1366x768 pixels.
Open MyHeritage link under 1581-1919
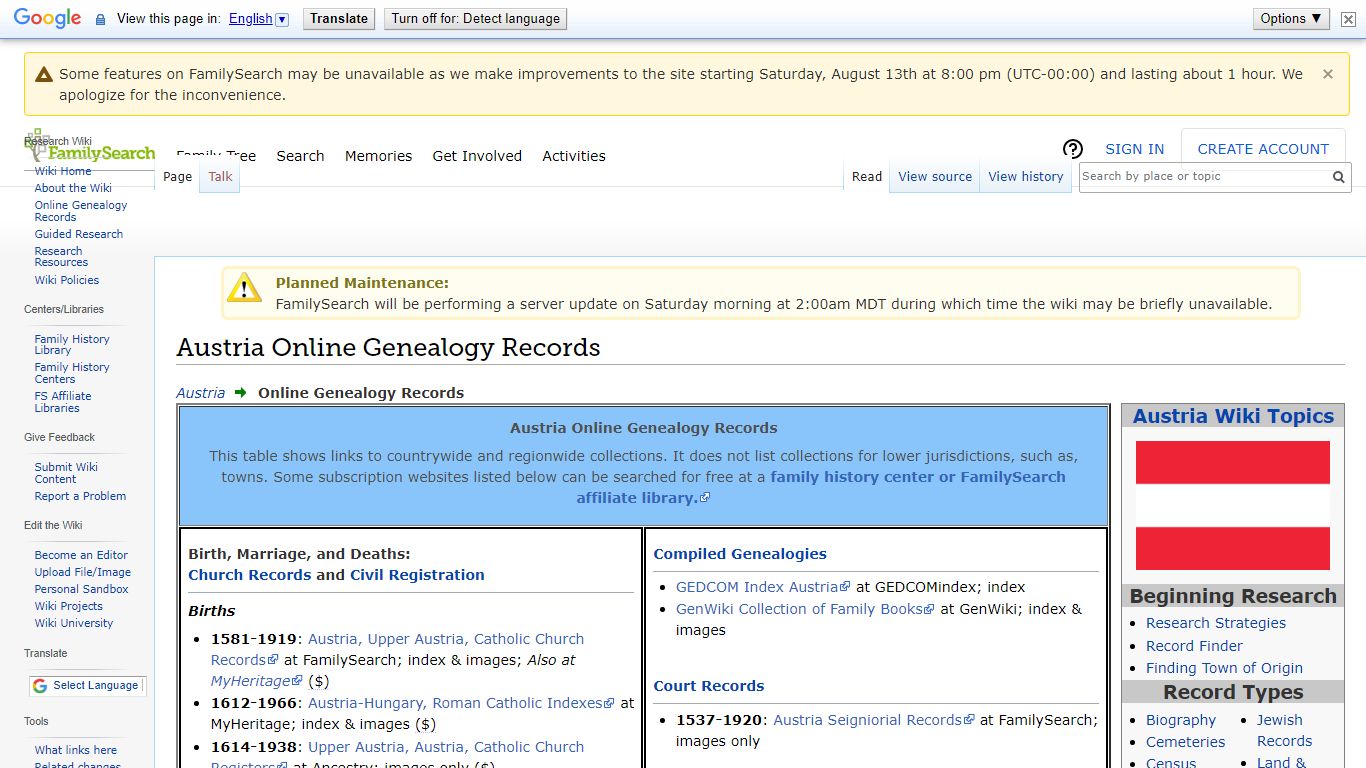(256, 681)
